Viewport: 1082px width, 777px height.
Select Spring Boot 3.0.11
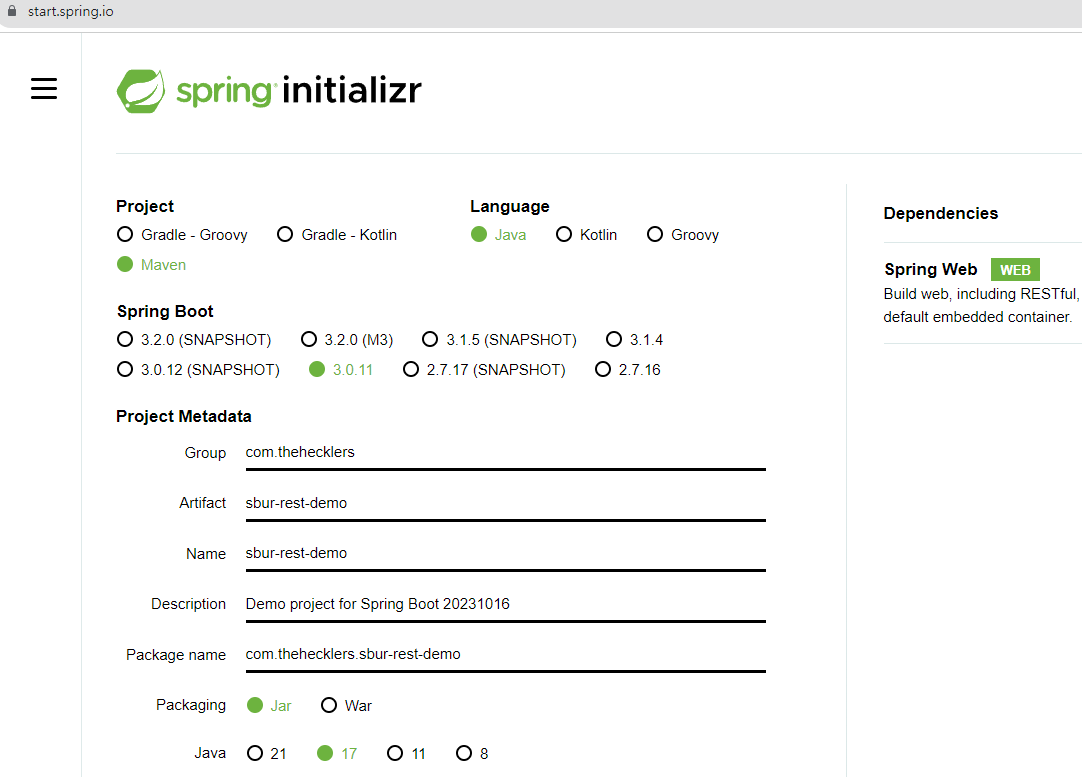coord(341,369)
